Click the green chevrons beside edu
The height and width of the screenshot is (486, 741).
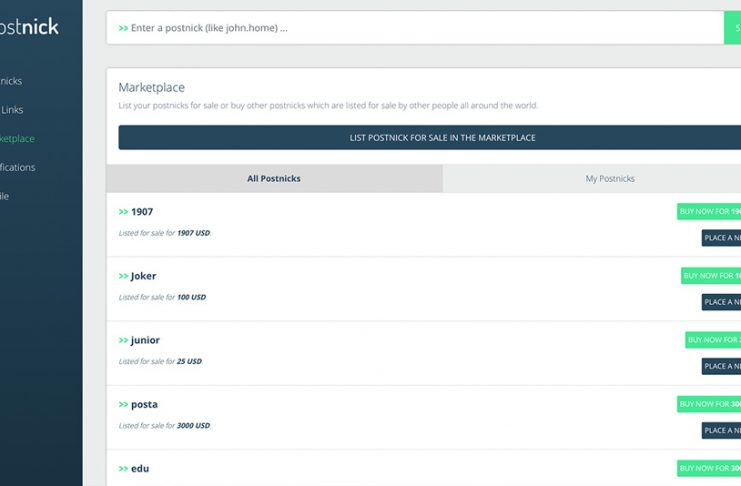point(123,469)
